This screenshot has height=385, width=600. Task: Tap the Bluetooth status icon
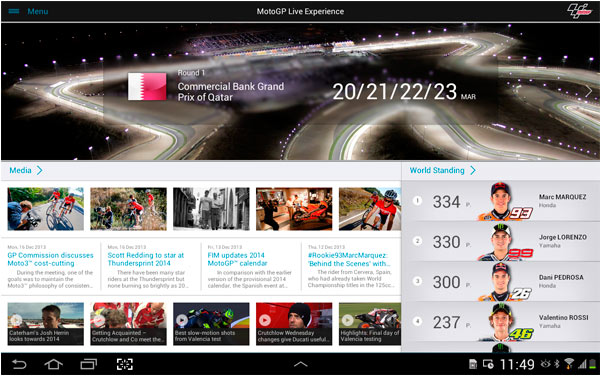point(557,364)
